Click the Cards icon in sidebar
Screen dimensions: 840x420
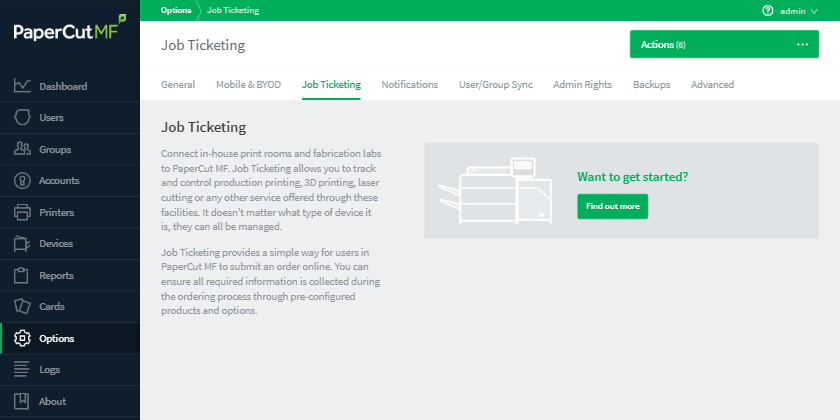tap(22, 306)
